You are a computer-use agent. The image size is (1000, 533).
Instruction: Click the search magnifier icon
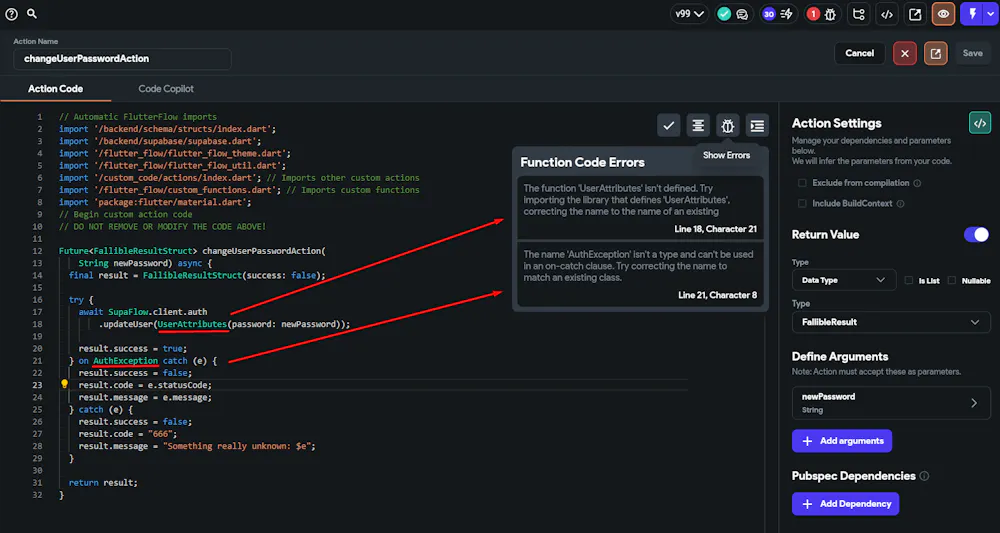(32, 13)
